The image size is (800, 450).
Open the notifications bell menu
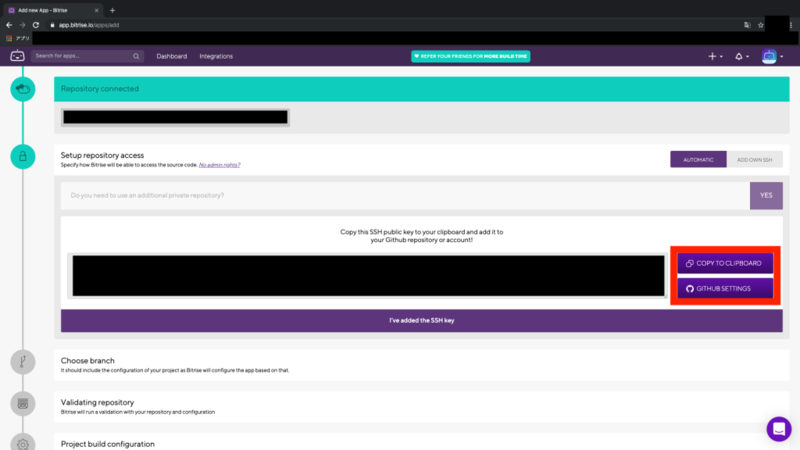(741, 56)
